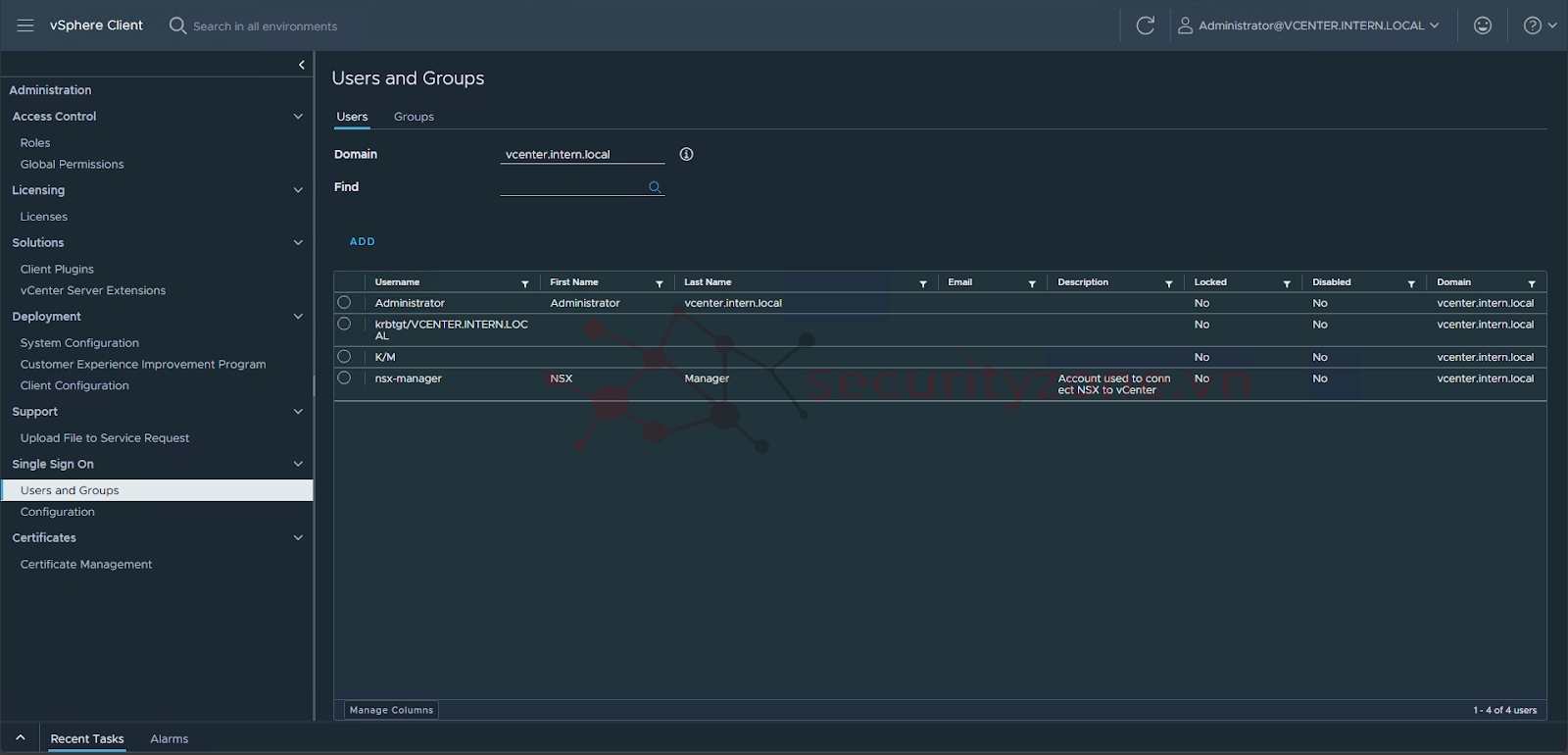Switch to the Groups tab
The image size is (1568, 755).
414,117
